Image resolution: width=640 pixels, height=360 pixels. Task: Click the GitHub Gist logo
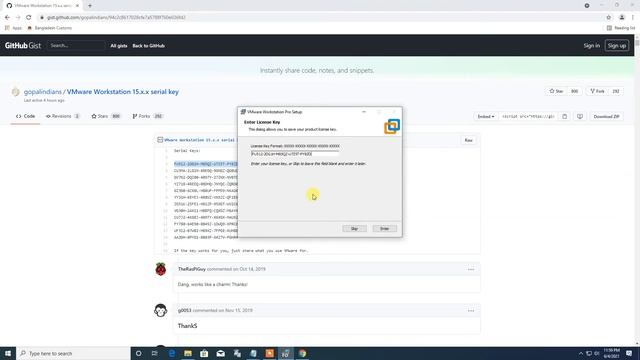[x=23, y=46]
